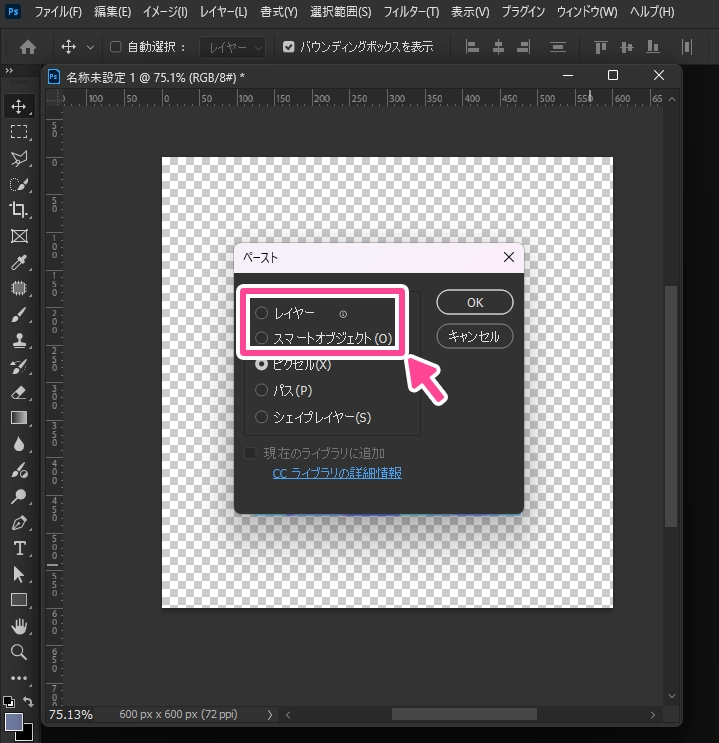Image resolution: width=719 pixels, height=743 pixels.
Task: Choose the シェイプレイヤー radio option
Action: point(262,417)
